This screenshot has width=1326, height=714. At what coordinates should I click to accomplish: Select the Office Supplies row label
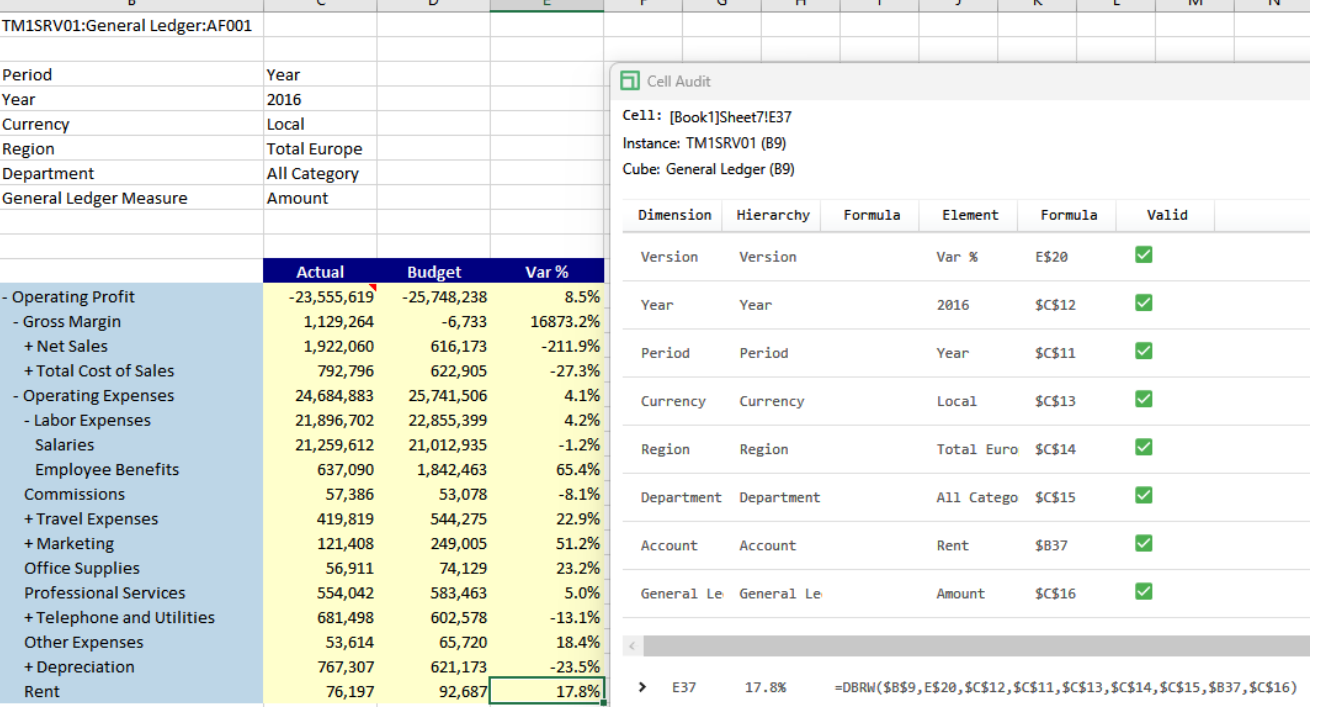pos(82,568)
